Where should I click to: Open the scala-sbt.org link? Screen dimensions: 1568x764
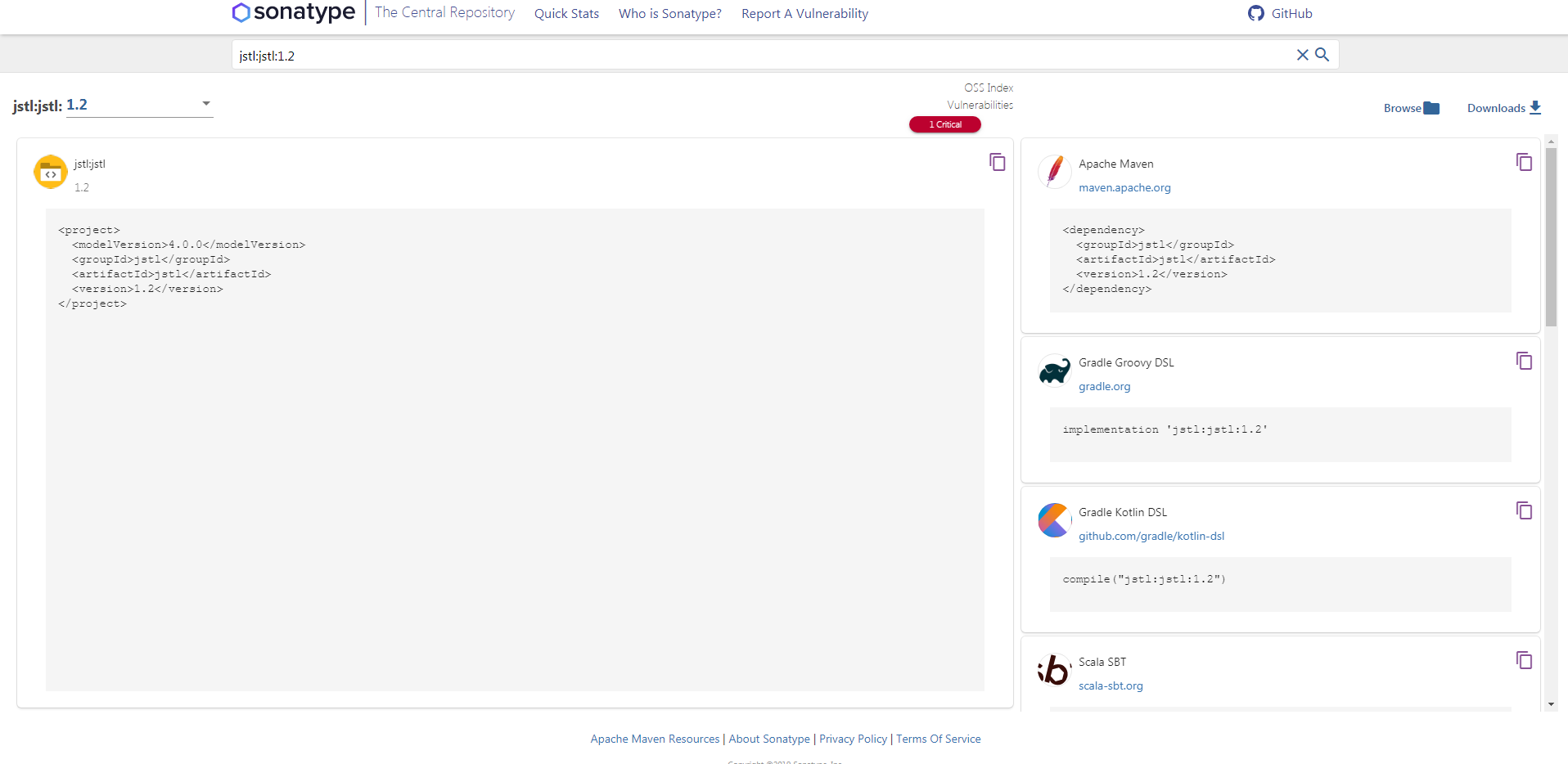1111,685
